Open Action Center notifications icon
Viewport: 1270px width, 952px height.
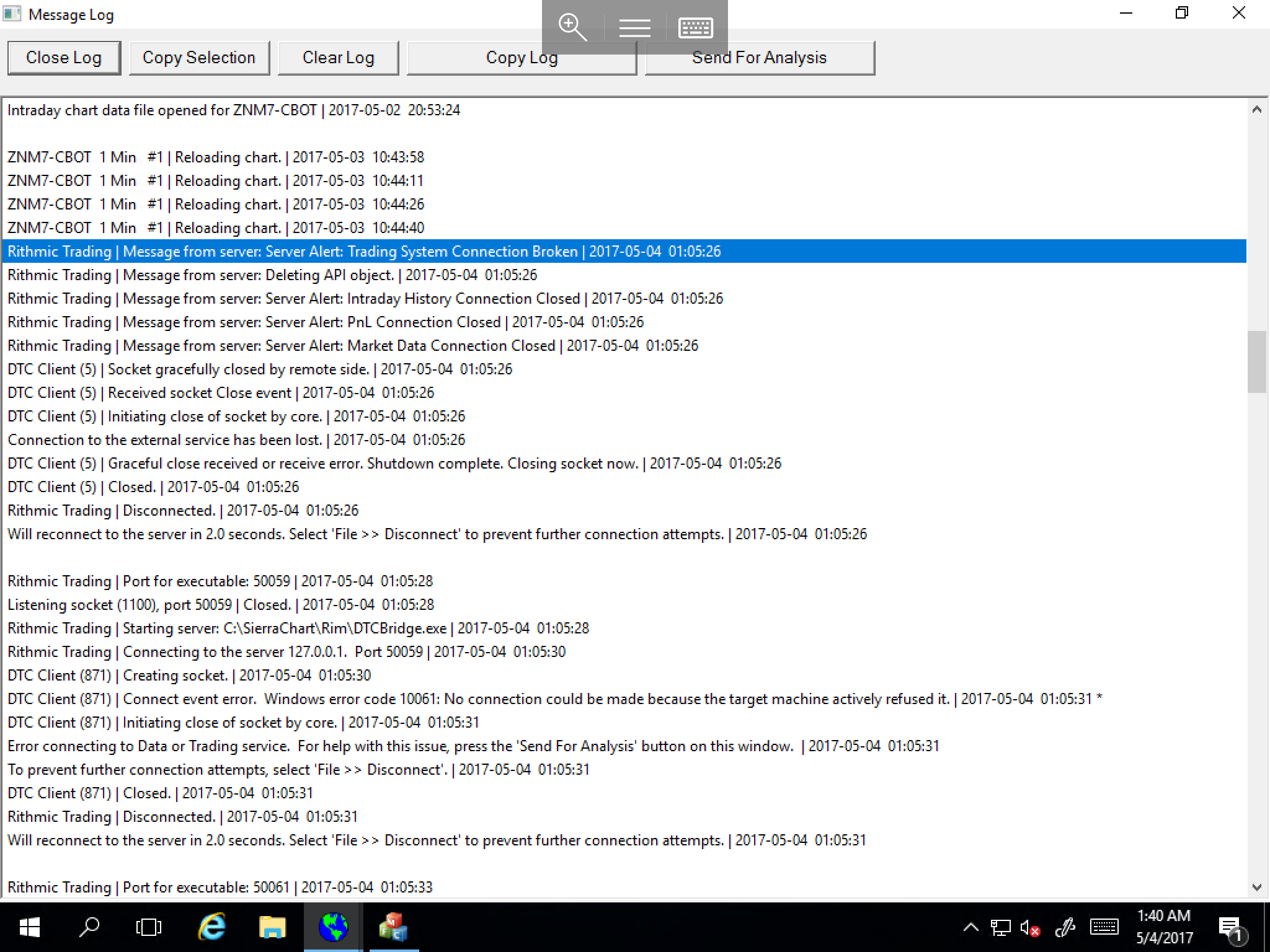(1229, 928)
